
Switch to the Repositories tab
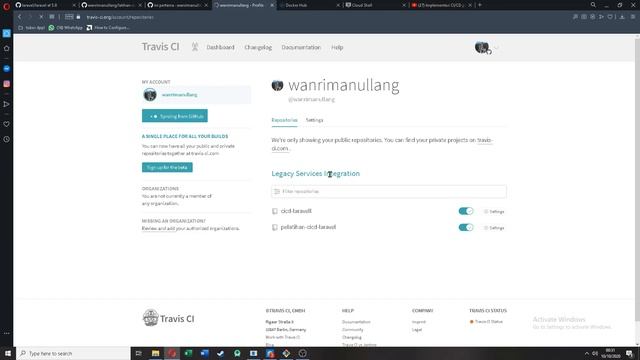pyautogui.click(x=284, y=120)
